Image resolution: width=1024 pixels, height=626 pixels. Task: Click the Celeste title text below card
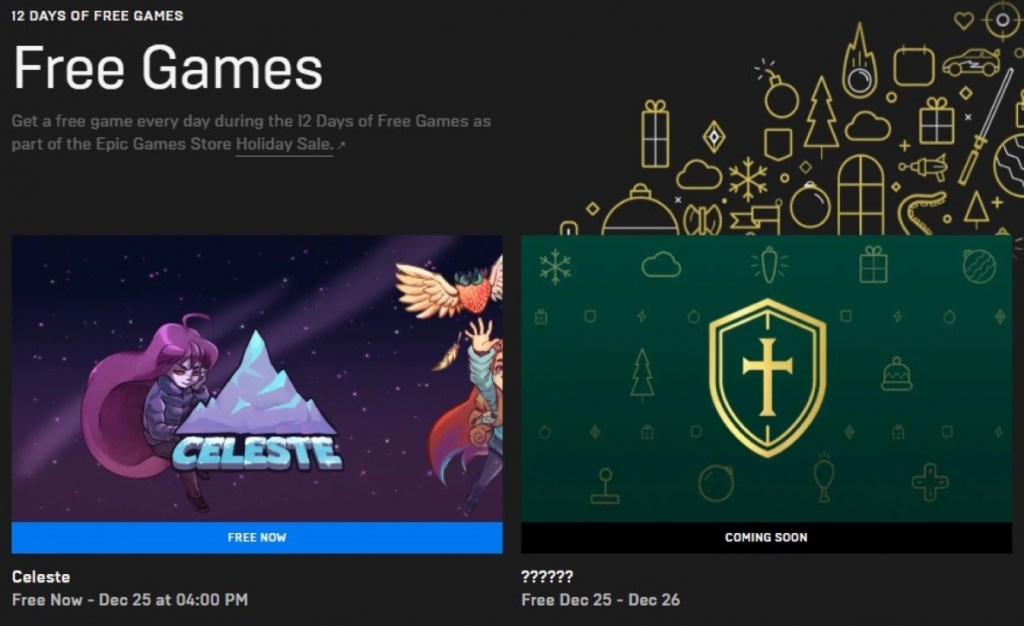pyautogui.click(x=41, y=577)
